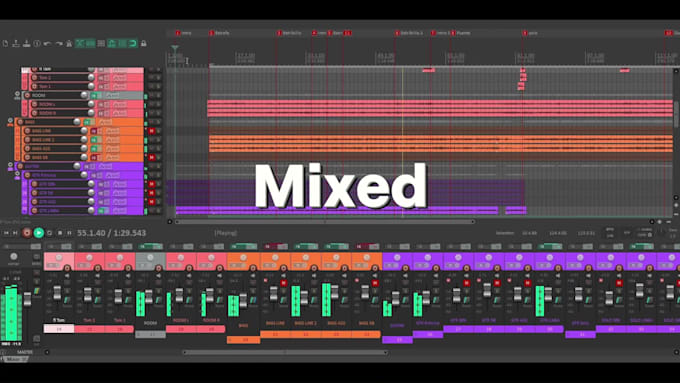Viewport: 680px width, 383px height.
Task: Click the green transport Play button
Action: (39, 233)
